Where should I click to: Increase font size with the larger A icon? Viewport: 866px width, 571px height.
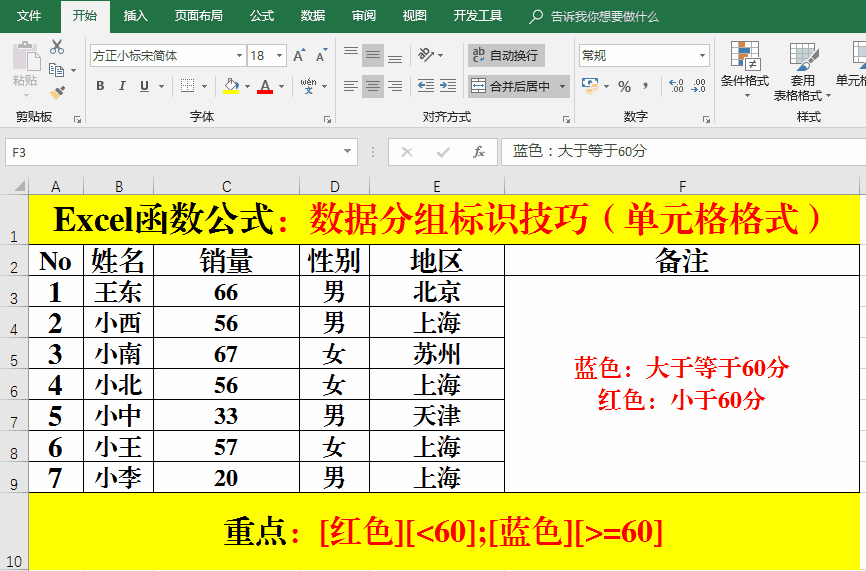click(x=299, y=56)
